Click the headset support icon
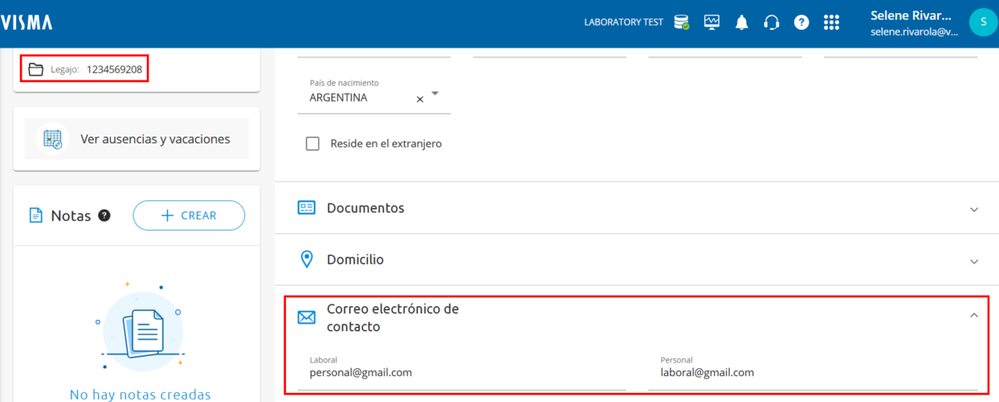This screenshot has width=999, height=402. pyautogui.click(x=771, y=22)
